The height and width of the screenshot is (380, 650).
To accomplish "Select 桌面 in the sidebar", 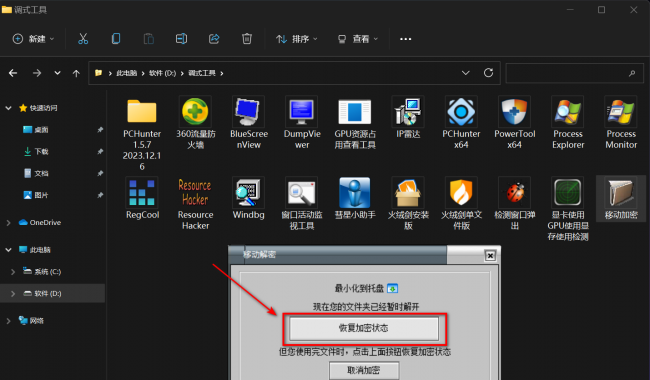I will (41, 130).
